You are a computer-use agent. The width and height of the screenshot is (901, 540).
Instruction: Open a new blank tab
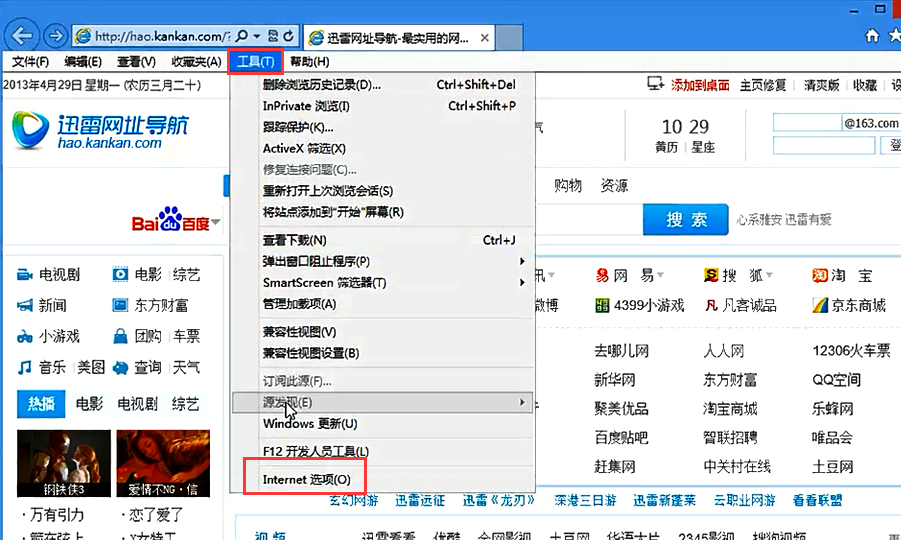[x=509, y=37]
